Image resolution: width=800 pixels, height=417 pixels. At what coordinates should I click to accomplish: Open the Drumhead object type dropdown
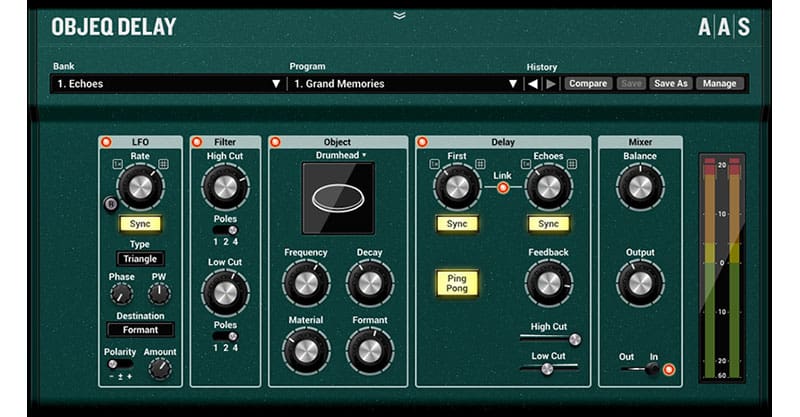(341, 155)
